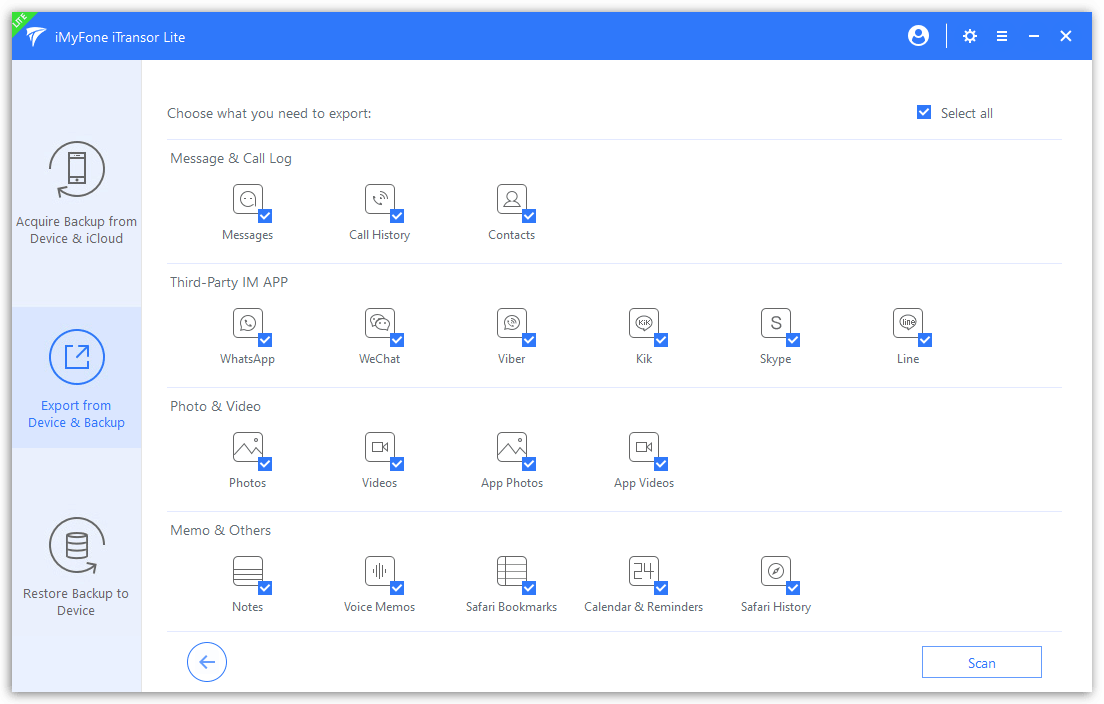Click the Calendar & Reminders icon
Viewport: 1104px width, 704px height.
[x=644, y=571]
